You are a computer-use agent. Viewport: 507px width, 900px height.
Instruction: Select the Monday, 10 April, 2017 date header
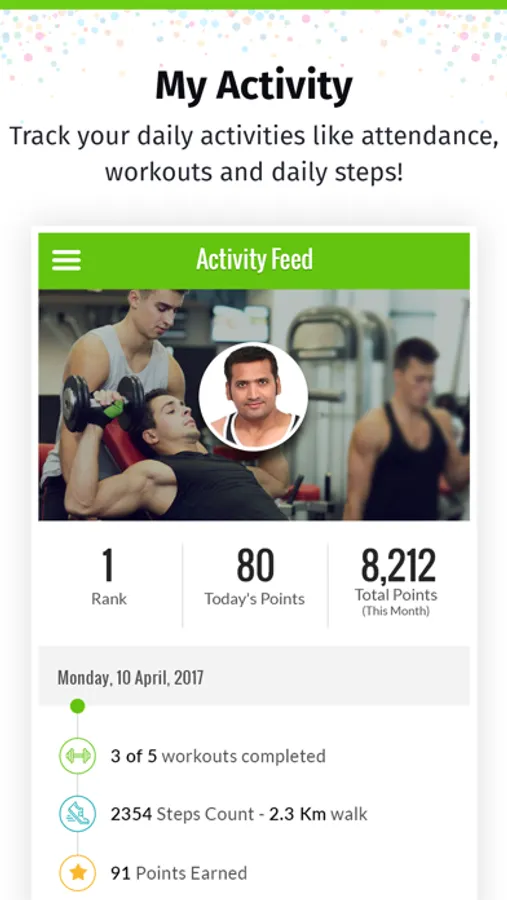[130, 677]
